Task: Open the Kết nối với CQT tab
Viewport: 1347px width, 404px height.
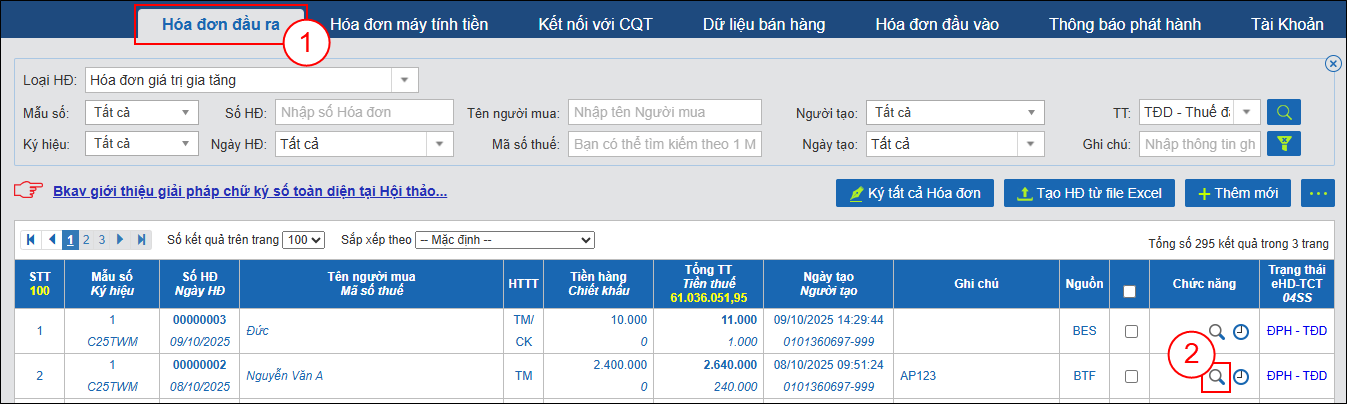Action: tap(594, 24)
